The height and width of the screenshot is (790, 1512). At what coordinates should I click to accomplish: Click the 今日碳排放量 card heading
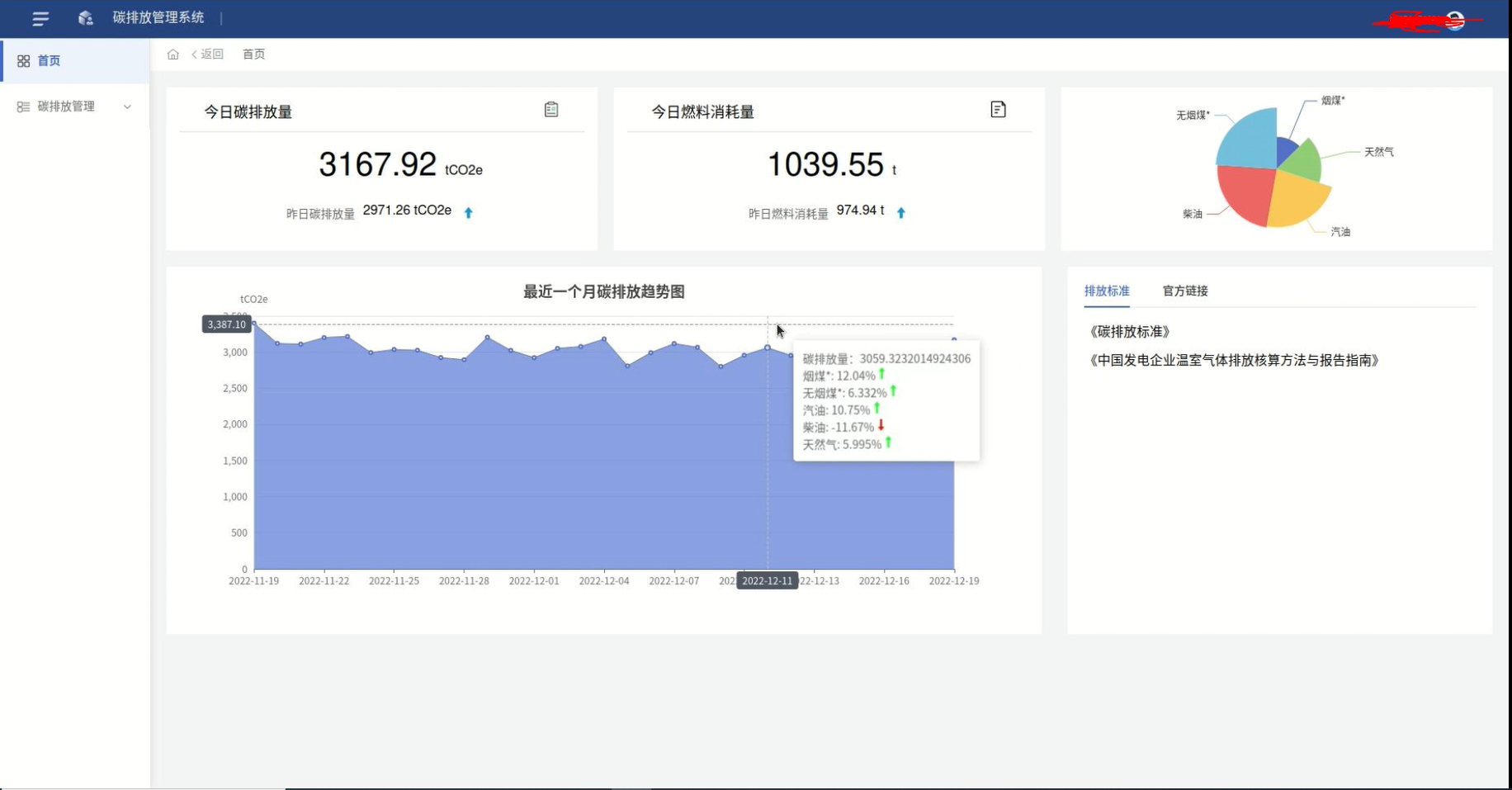pyautogui.click(x=248, y=111)
